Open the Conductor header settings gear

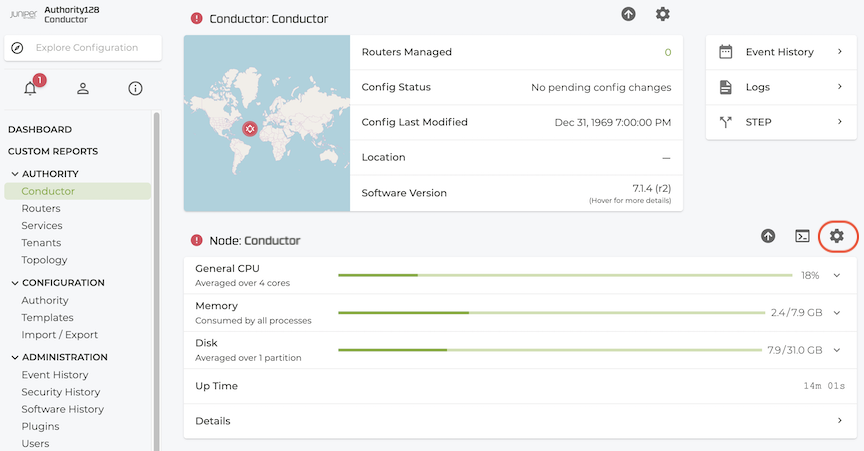[662, 14]
